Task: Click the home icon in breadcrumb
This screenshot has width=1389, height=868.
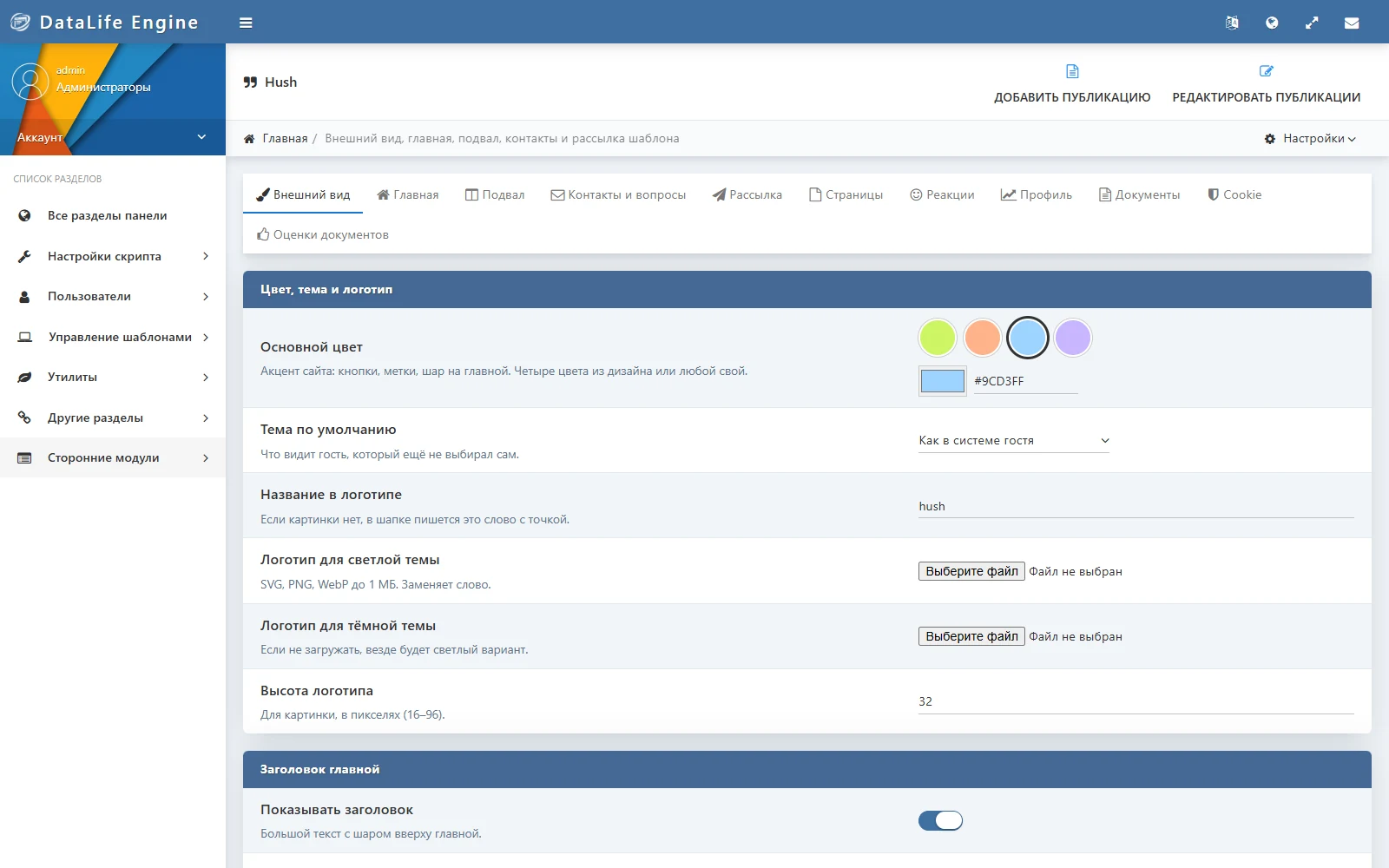Action: coord(249,139)
